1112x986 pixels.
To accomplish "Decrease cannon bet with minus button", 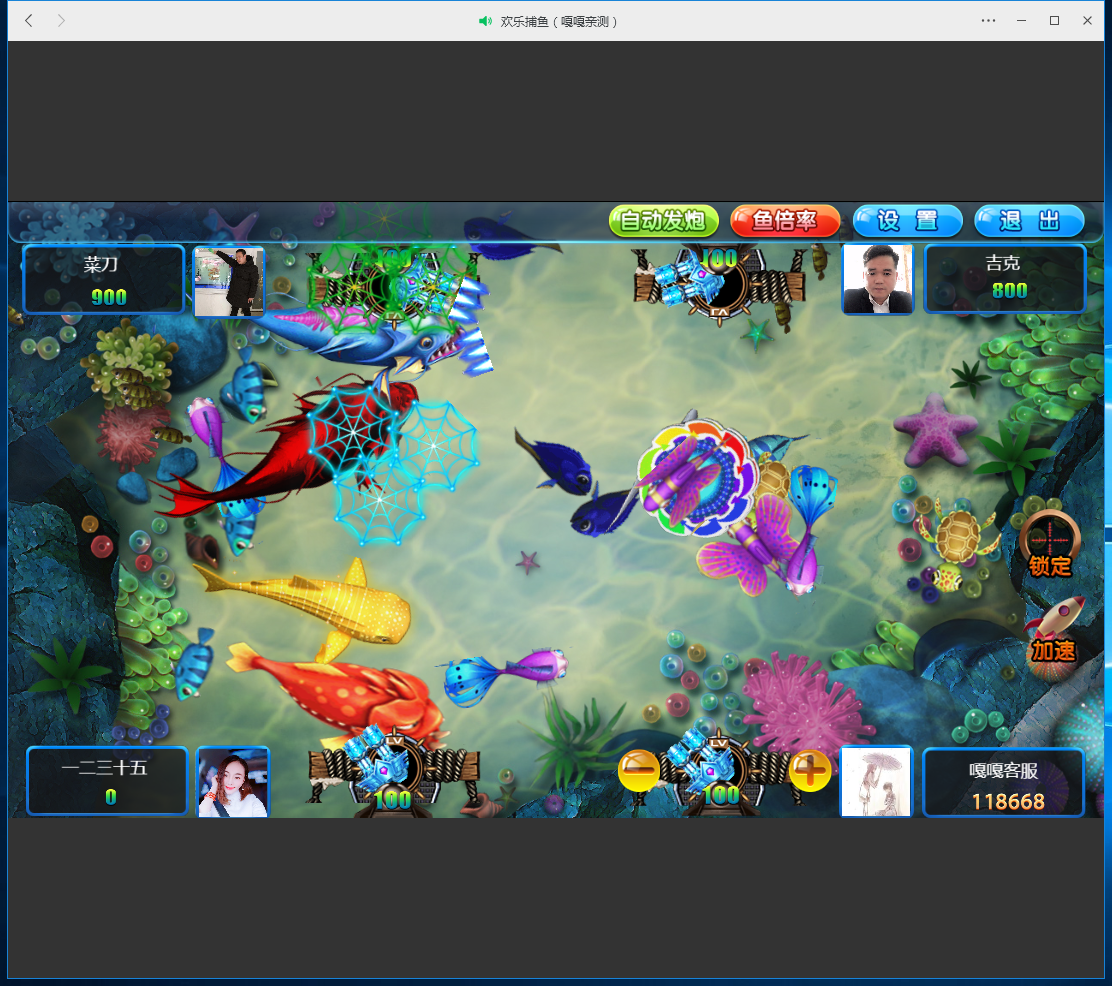I will 639,770.
